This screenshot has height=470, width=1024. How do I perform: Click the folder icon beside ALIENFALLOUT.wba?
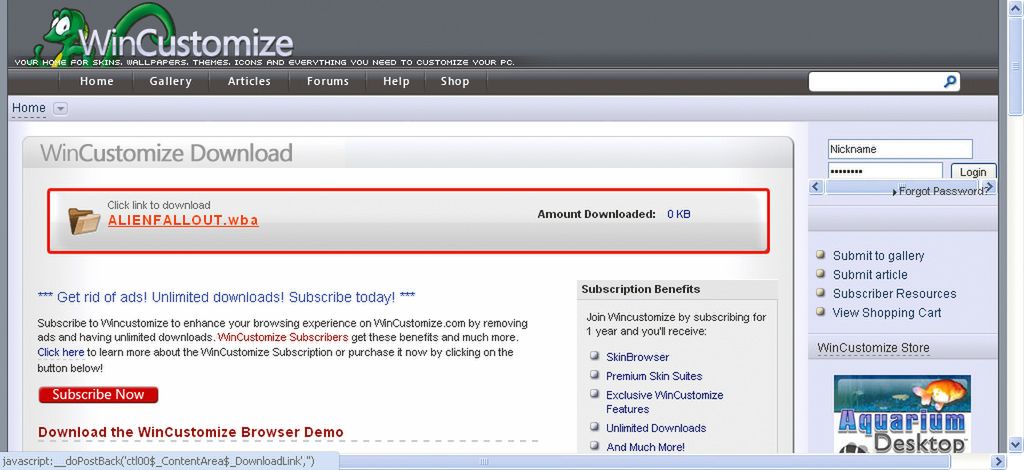point(84,221)
